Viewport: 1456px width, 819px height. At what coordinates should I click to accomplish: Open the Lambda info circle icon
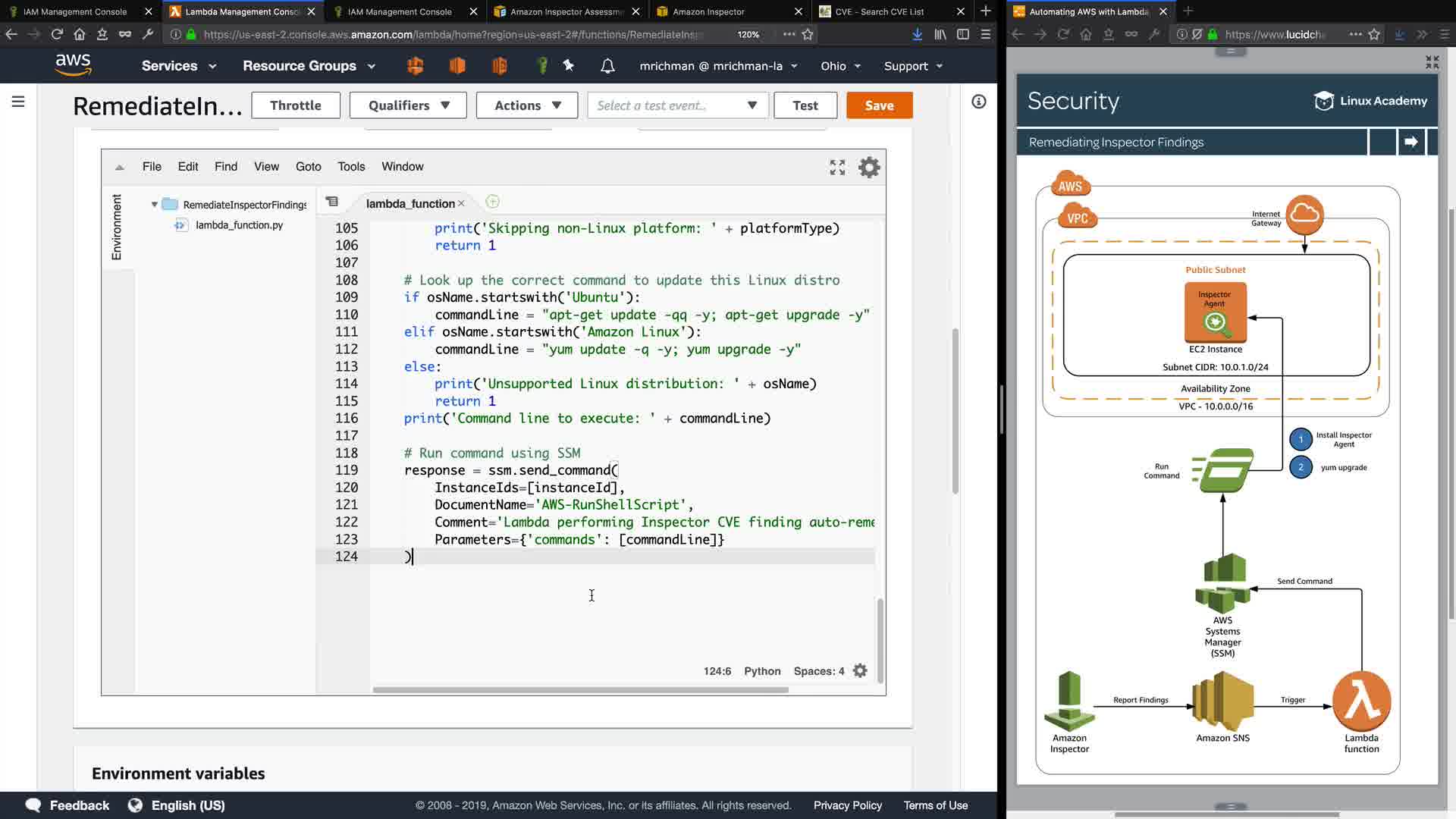[979, 102]
